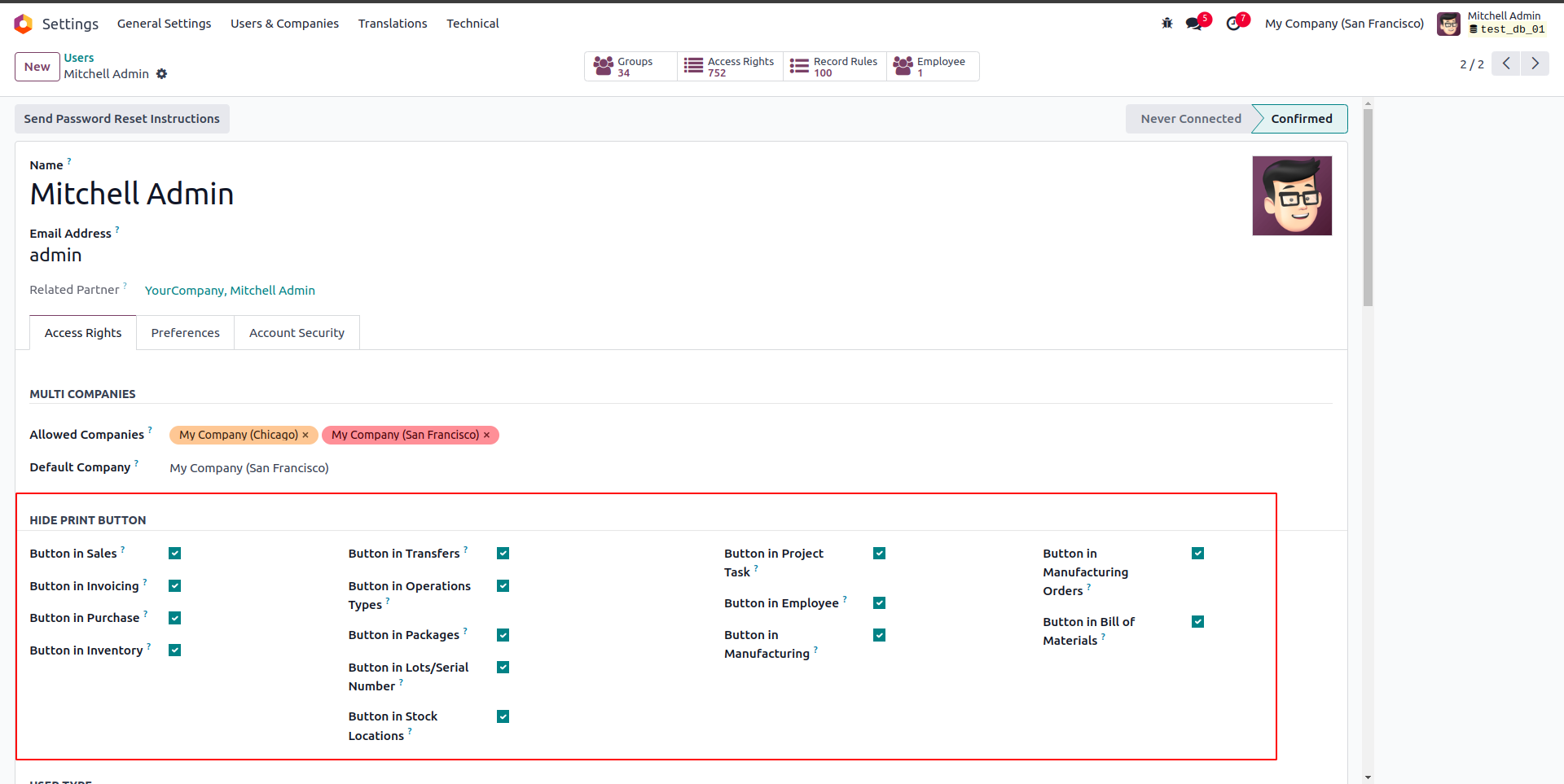Remove My Company (Chicago) tag
The image size is (1564, 784).
(x=305, y=435)
